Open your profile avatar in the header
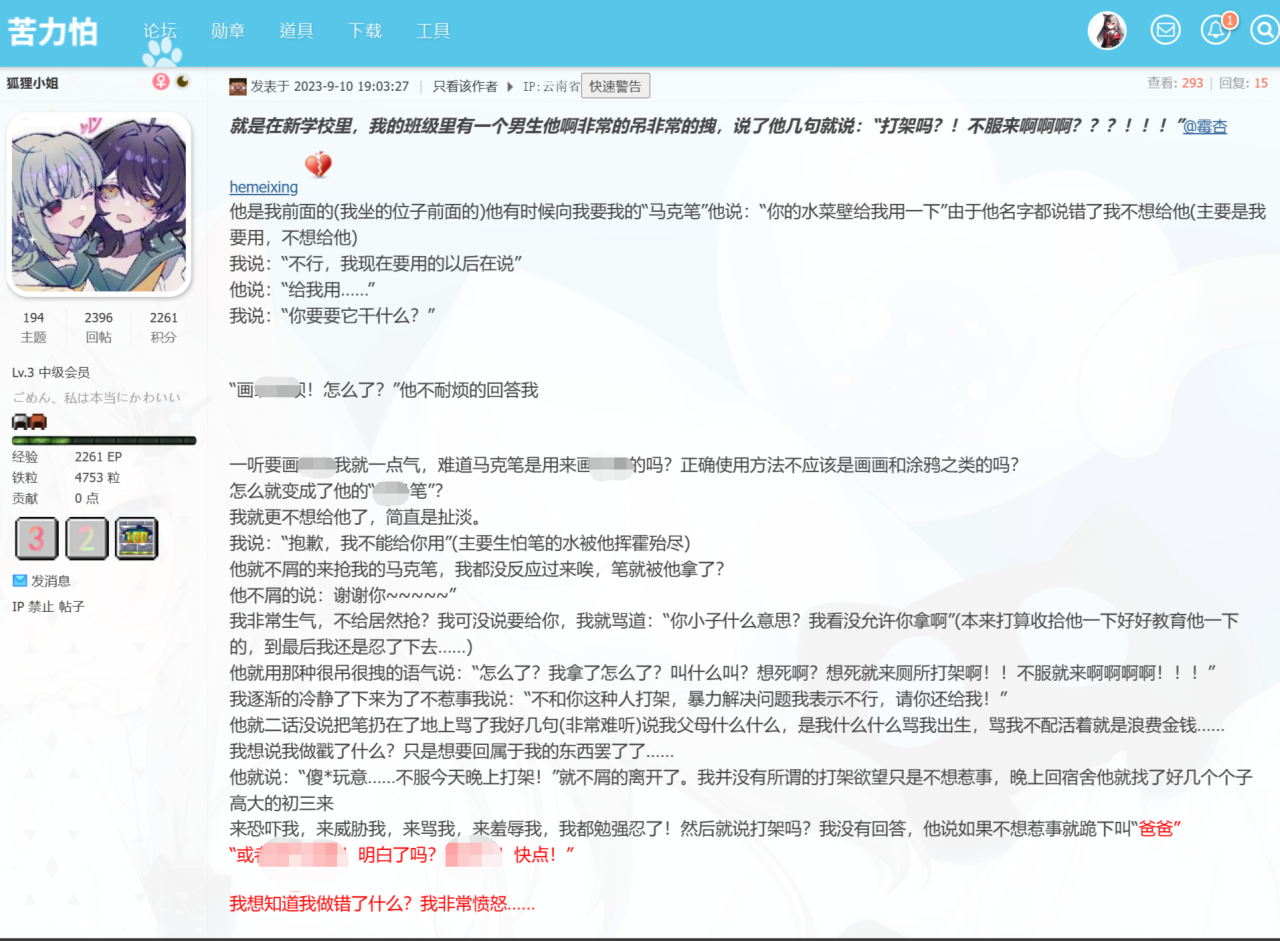 click(1107, 30)
